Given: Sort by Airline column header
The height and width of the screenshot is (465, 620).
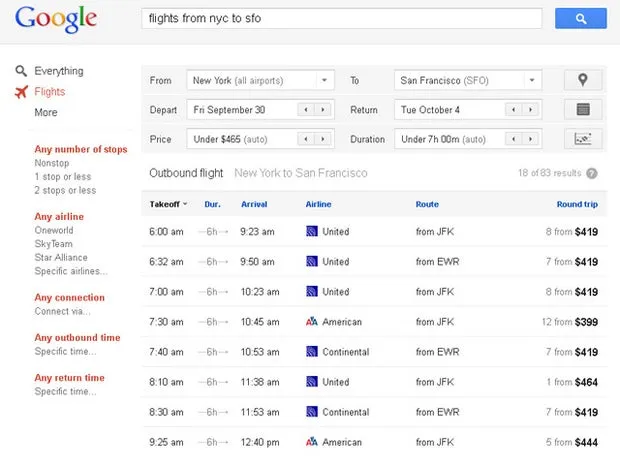Looking at the screenshot, I should pos(318,204).
